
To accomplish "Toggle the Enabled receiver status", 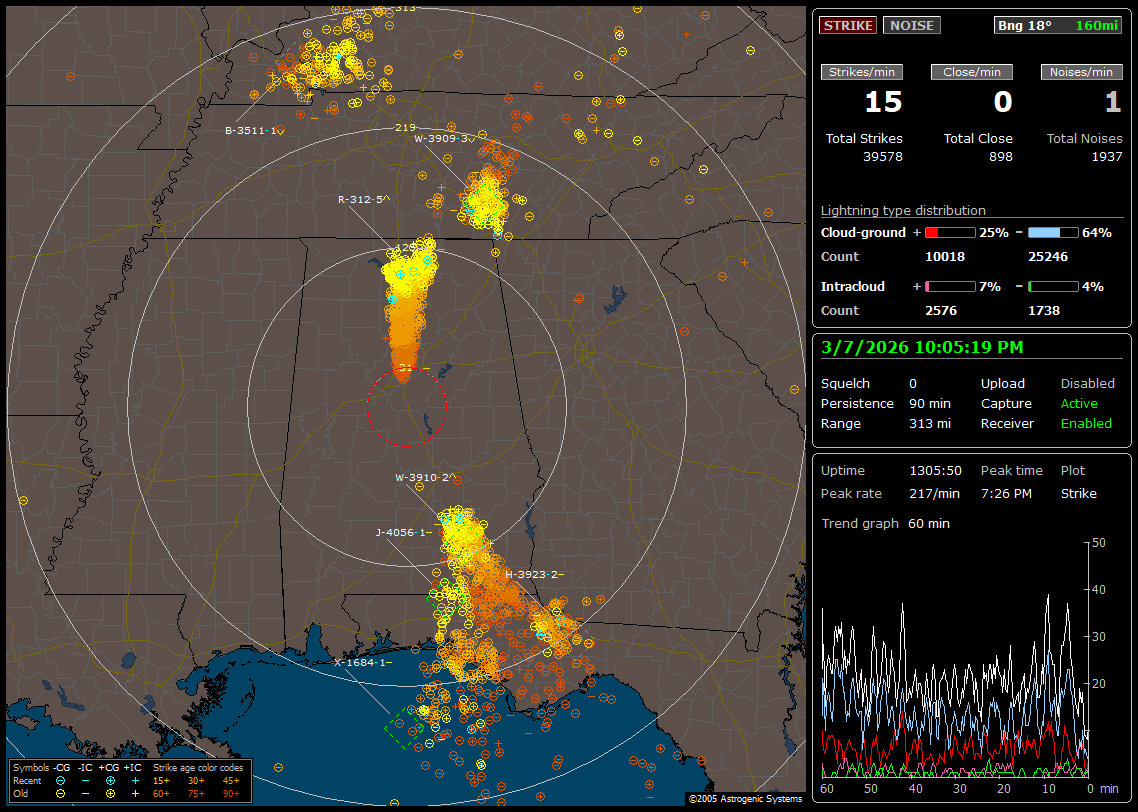I will pos(1086,423).
